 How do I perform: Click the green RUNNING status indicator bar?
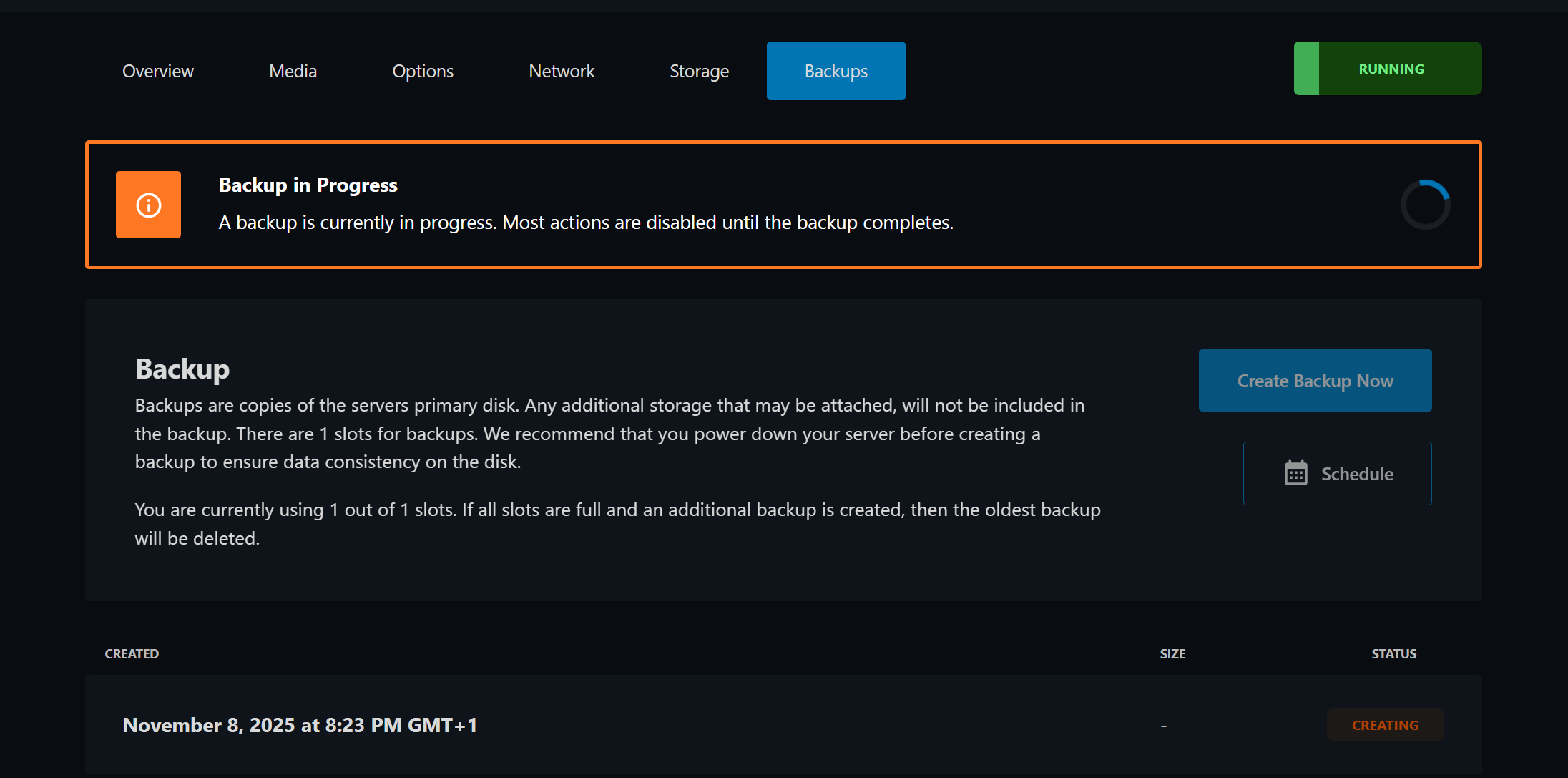coord(1306,69)
